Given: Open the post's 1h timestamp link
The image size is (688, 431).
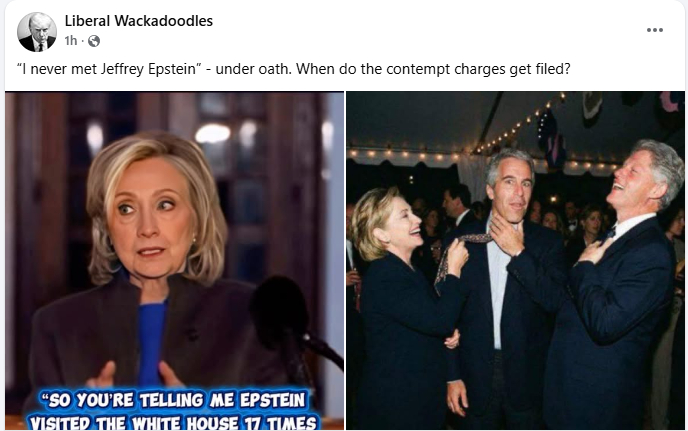Looking at the screenshot, I should pos(70,41).
